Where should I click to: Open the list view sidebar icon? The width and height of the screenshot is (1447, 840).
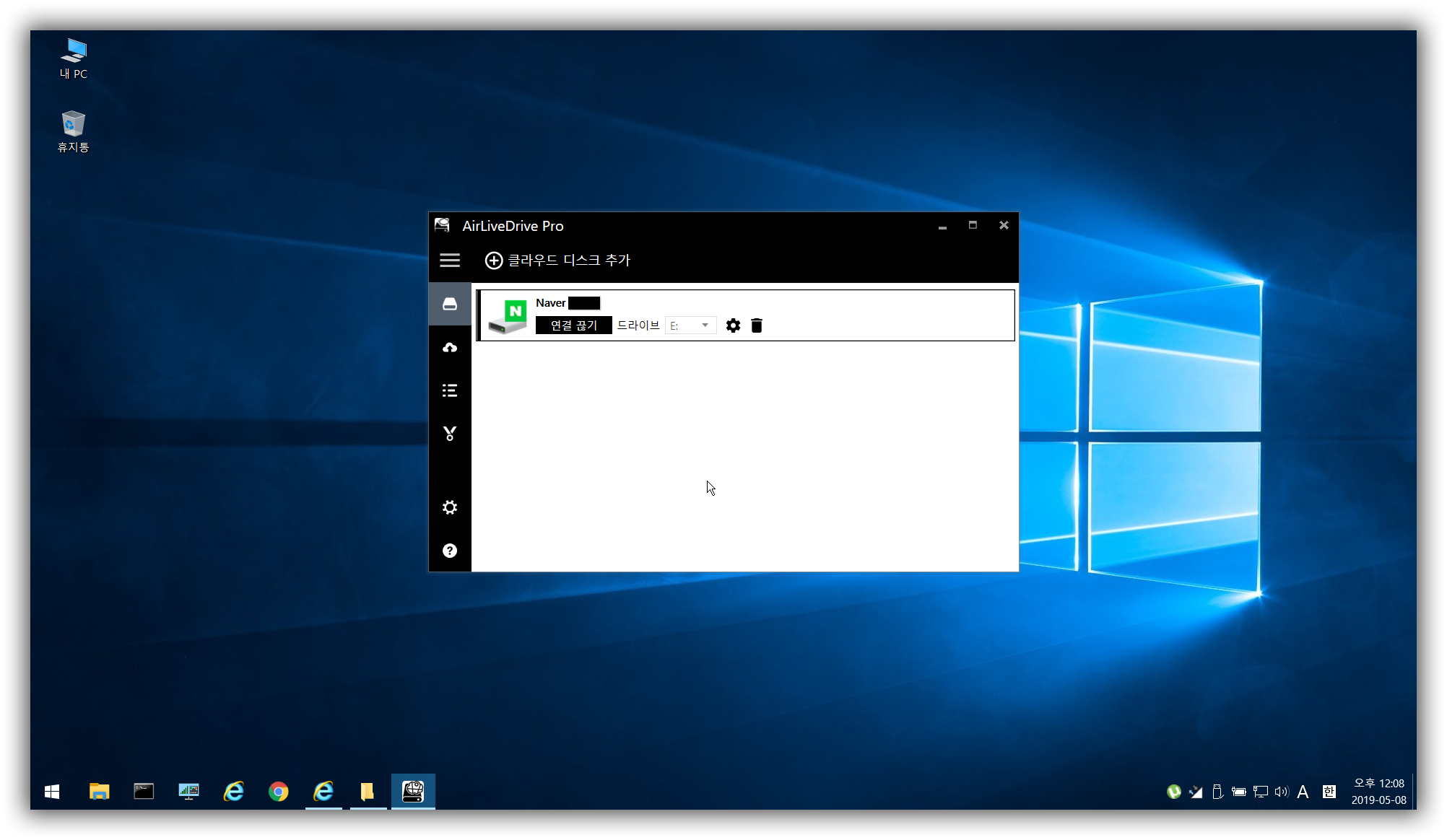coord(450,391)
